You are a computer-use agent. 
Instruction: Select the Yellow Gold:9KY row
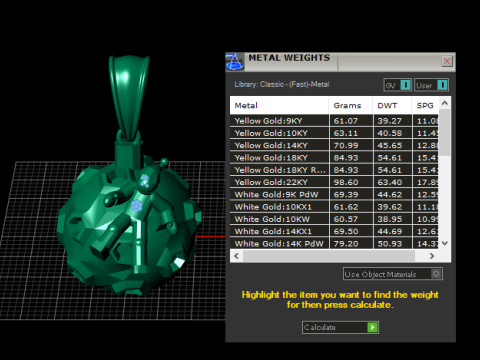334,121
